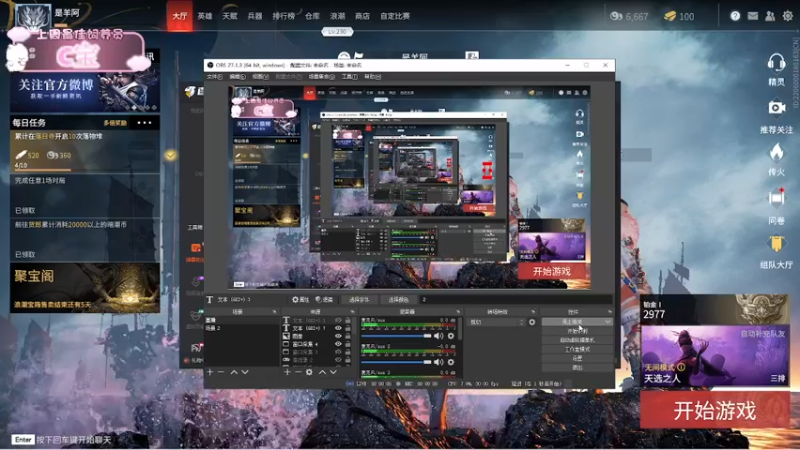The image size is (800, 450).
Task: Toggle visibility eye of 窗口采集 4 source
Action: 338,344
